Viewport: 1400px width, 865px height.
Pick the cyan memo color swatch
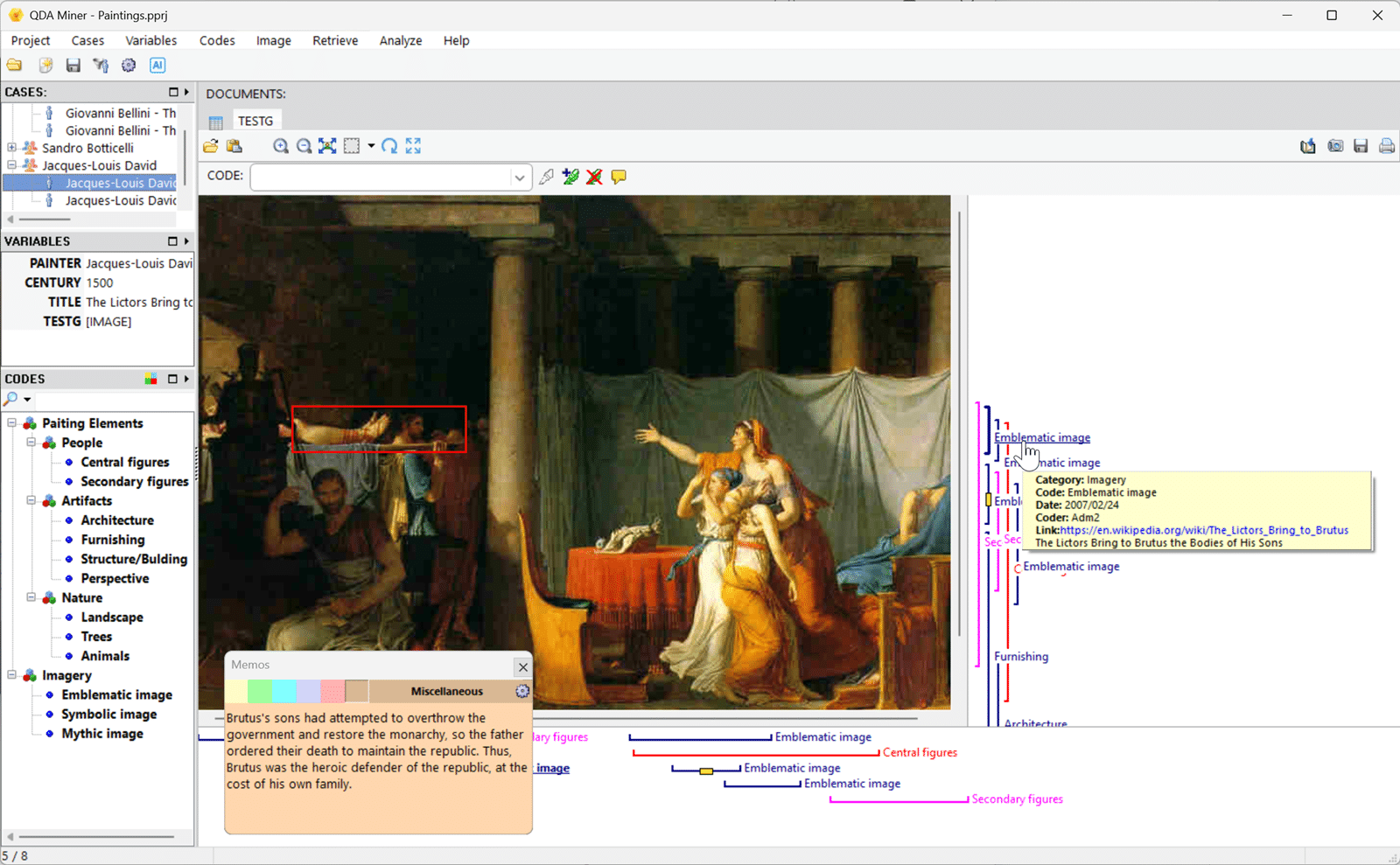[x=284, y=692]
